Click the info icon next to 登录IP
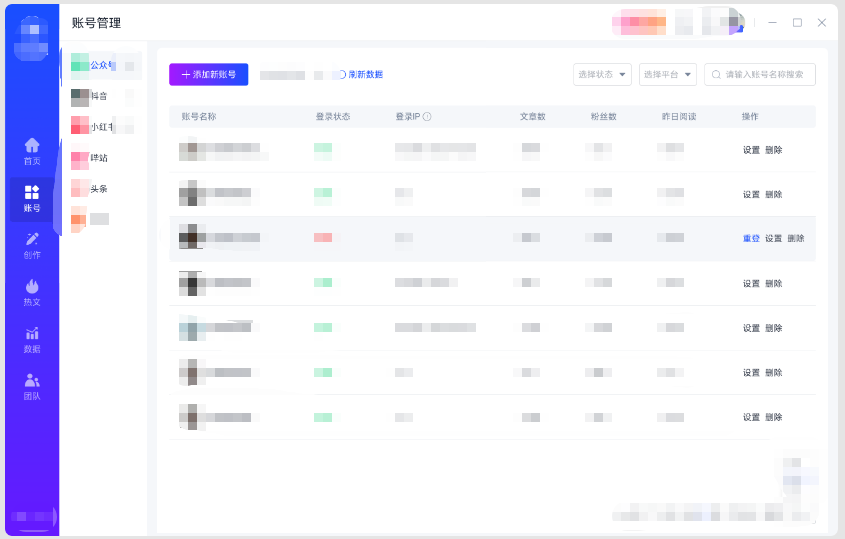This screenshot has height=539, width=845. point(427,117)
